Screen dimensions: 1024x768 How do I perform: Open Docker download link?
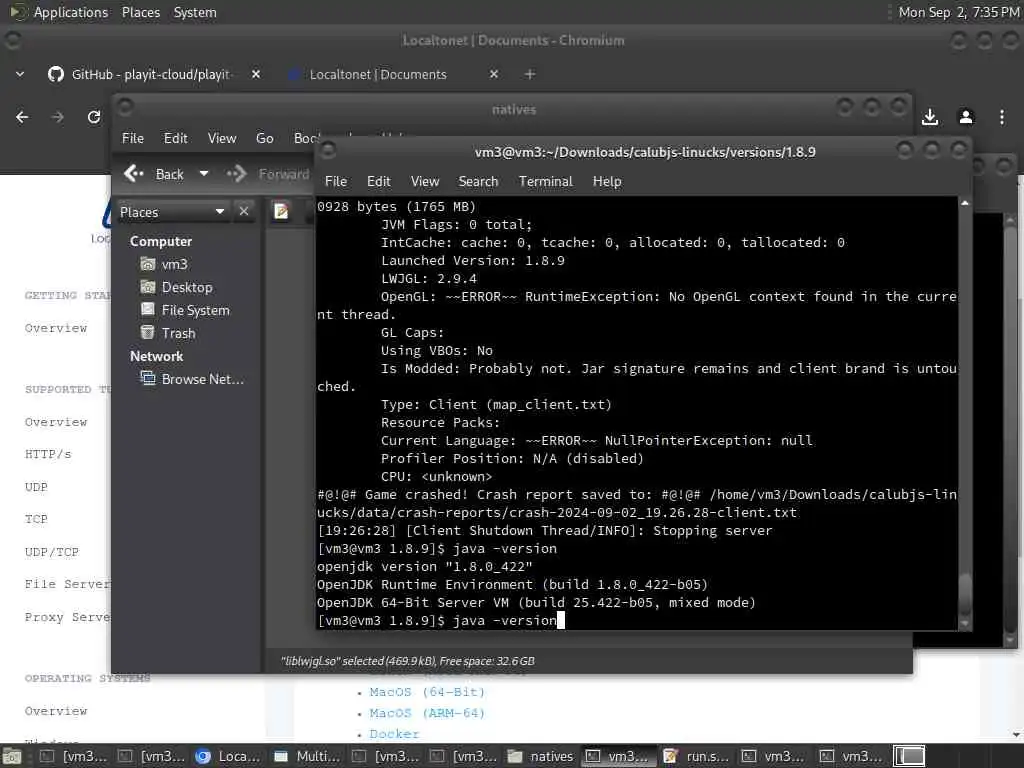point(394,734)
